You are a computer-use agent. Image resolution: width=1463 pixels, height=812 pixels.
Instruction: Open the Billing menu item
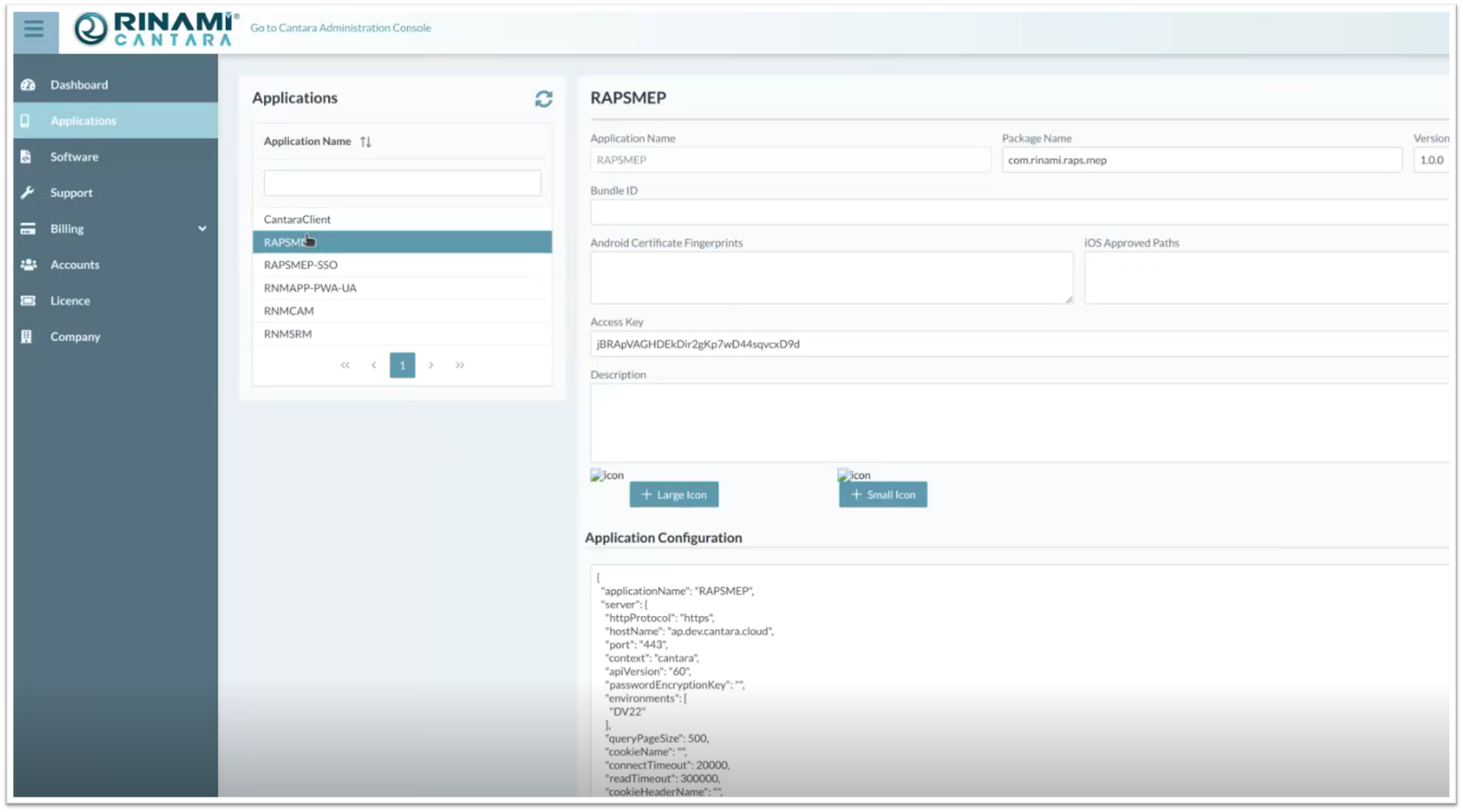click(115, 229)
